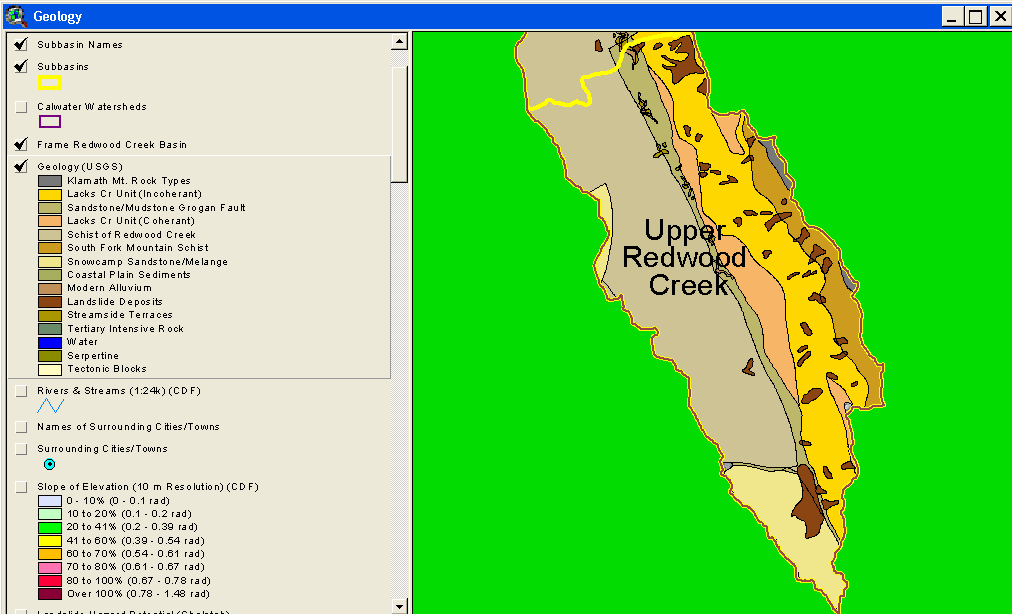
Task: Click the Coastal Plain Sediments swatch
Action: coord(50,275)
